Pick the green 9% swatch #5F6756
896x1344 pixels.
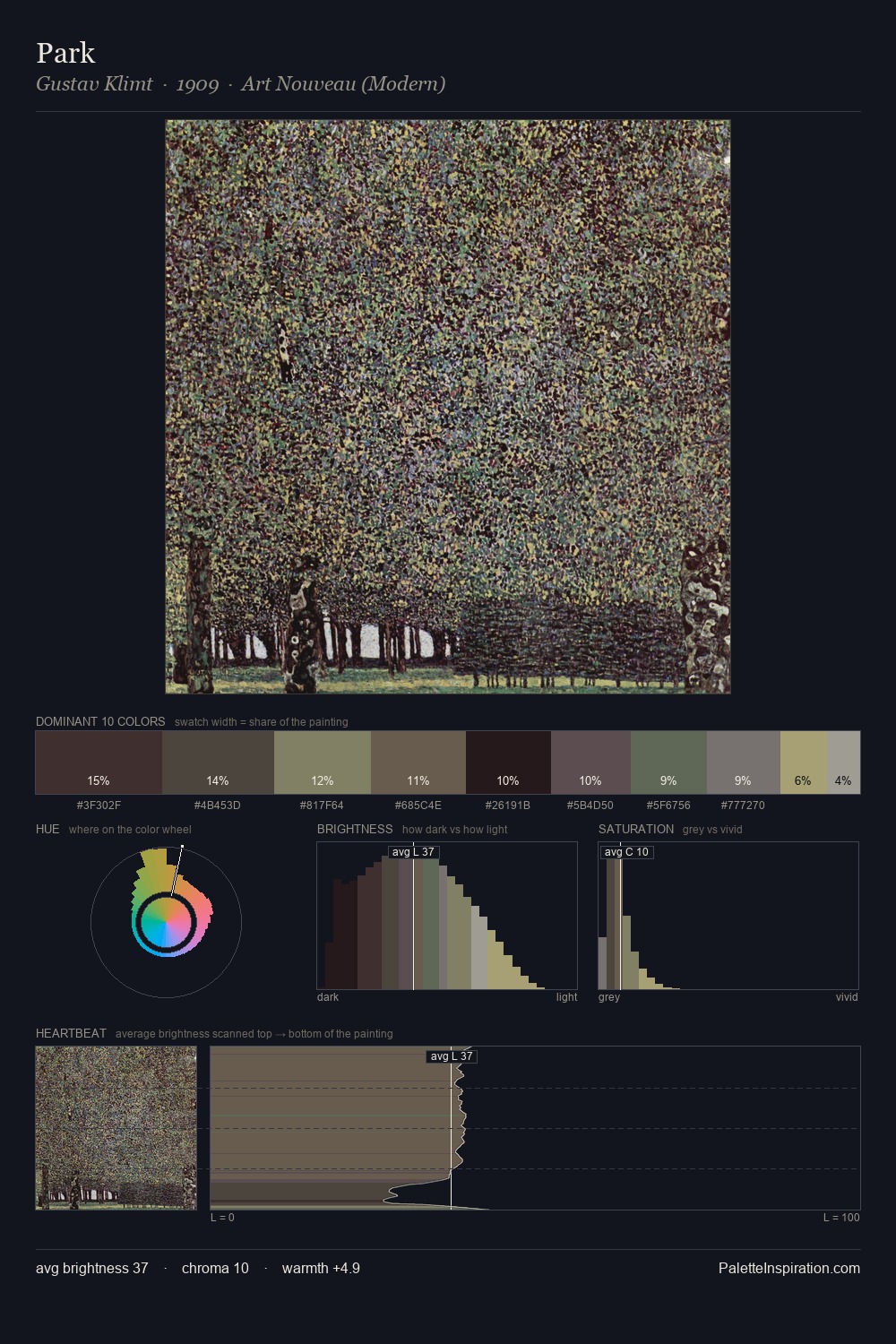click(x=668, y=762)
